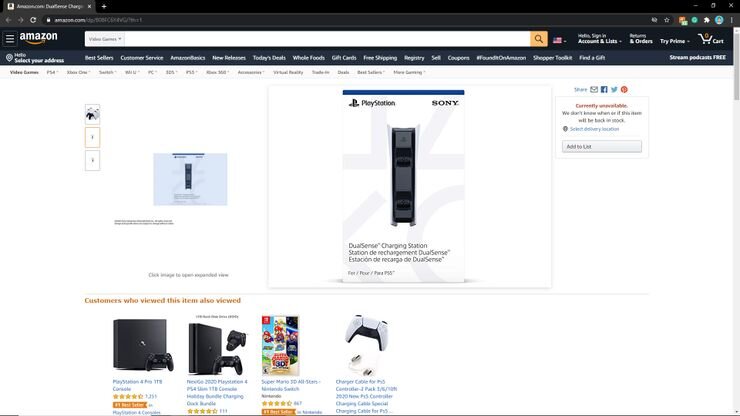Screen dimensions: 740x416
Task: Share this item by email
Action: point(594,90)
